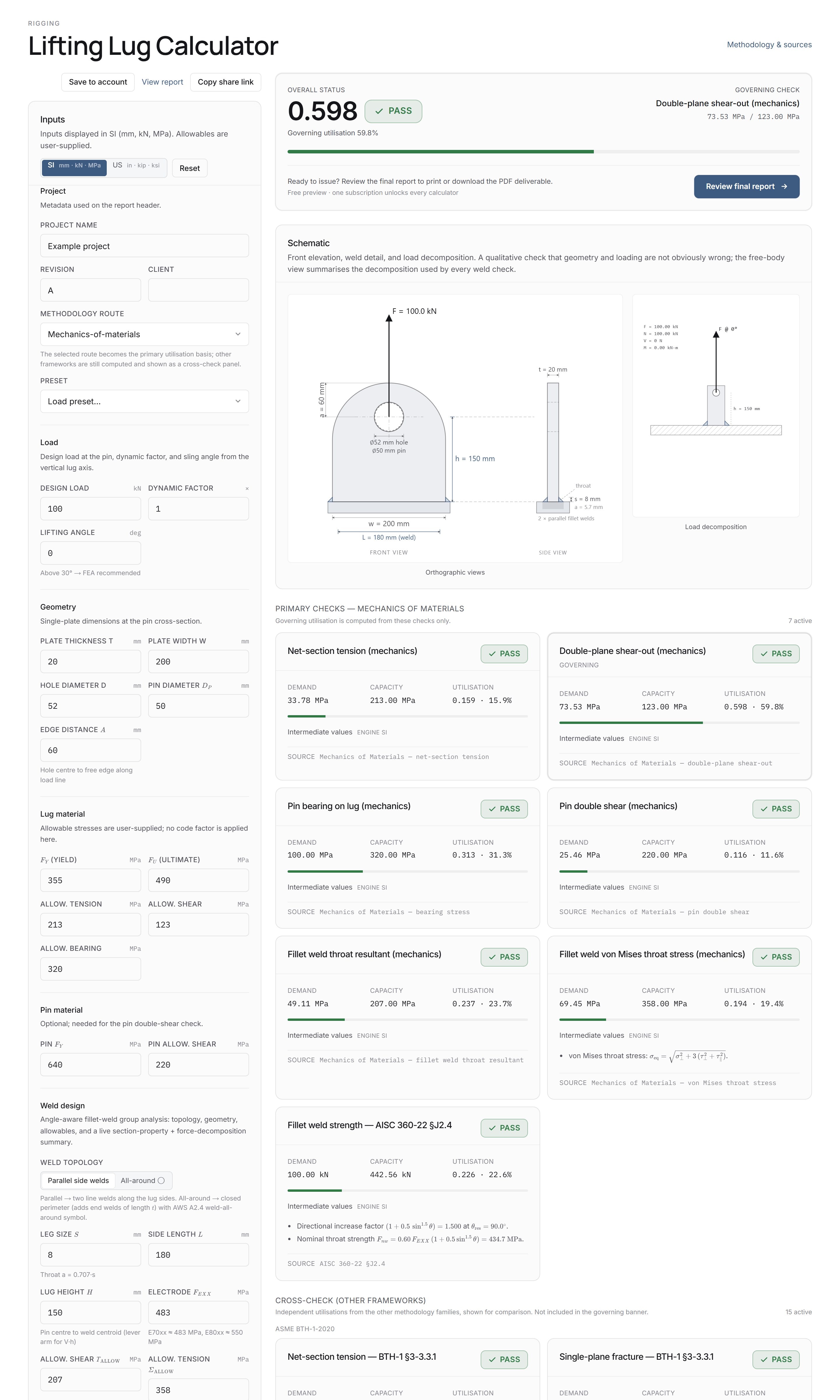Click PASS badge on von Mises throat stress card
Image resolution: width=840 pixels, height=1400 pixels.
tap(776, 957)
